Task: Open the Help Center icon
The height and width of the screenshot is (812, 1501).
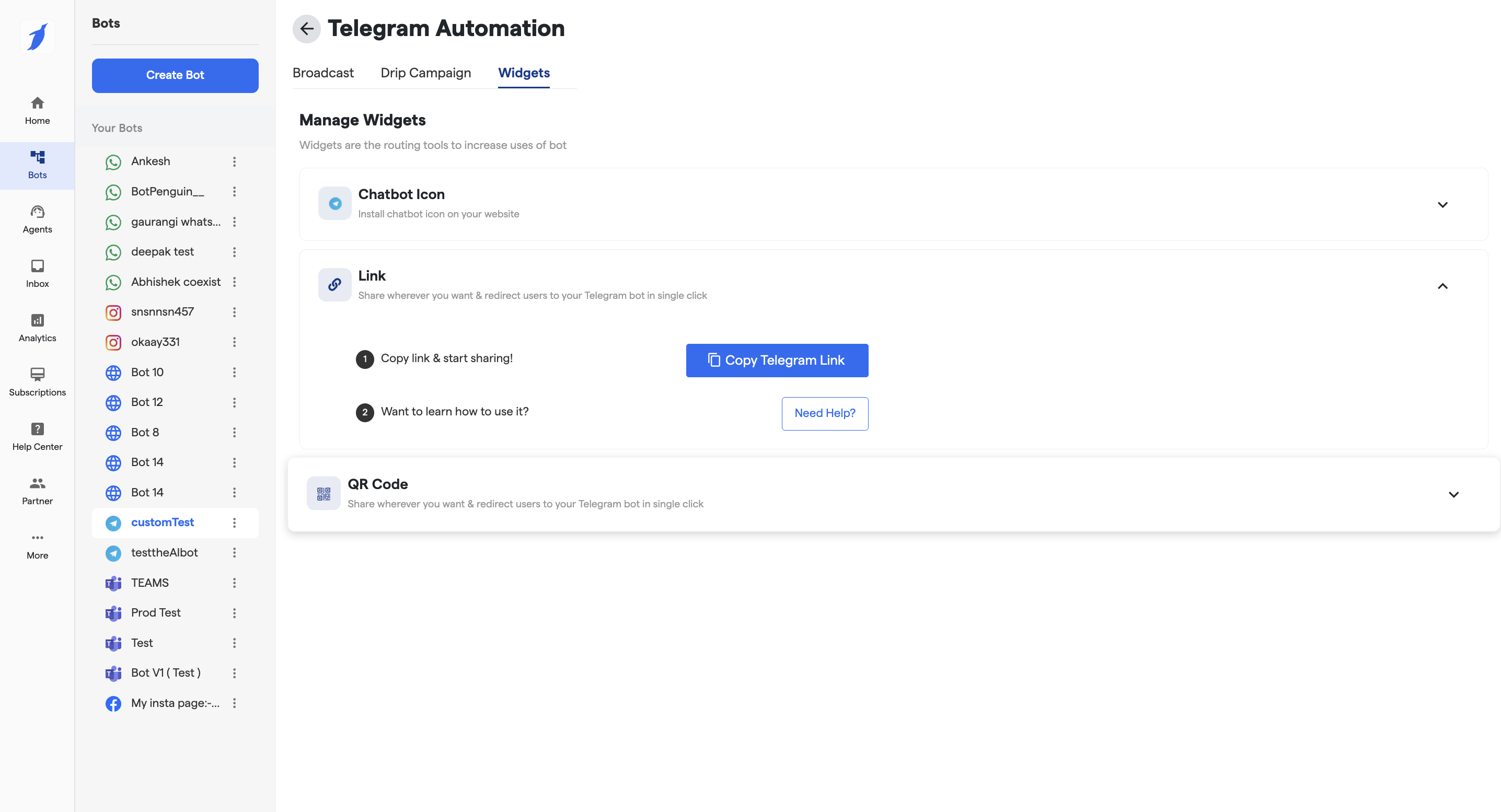Action: coord(37,436)
